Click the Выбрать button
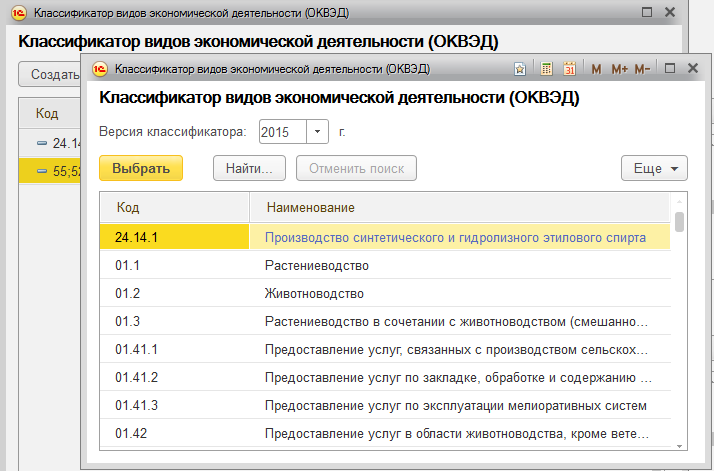The height and width of the screenshot is (471, 714). coord(141,168)
